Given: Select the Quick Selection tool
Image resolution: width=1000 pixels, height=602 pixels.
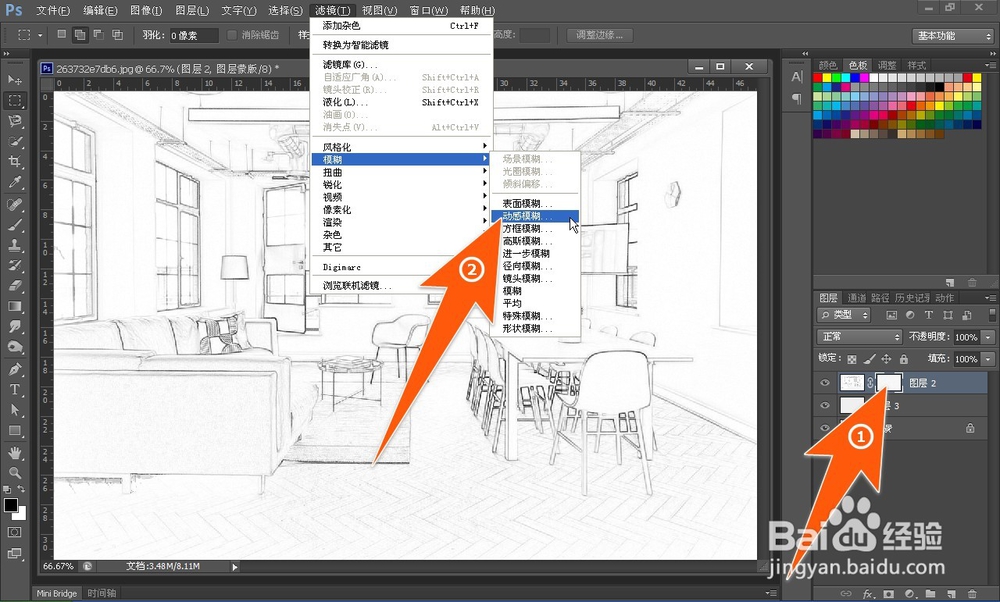Looking at the screenshot, I should [15, 141].
